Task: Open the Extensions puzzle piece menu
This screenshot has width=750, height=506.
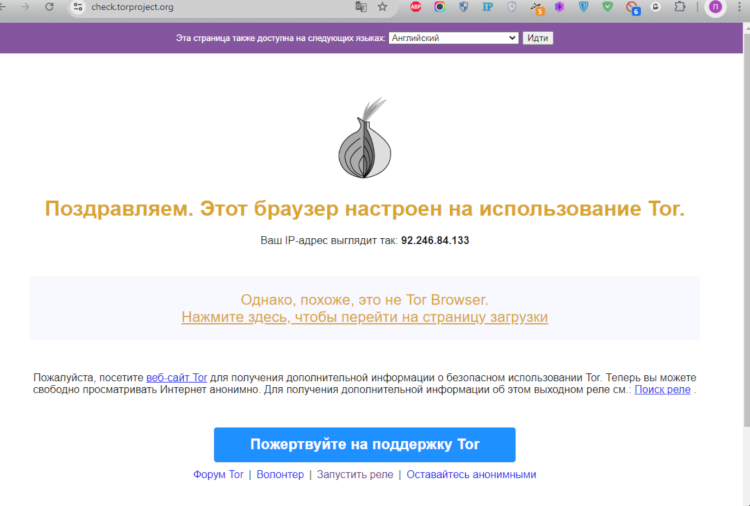Action: tap(681, 7)
